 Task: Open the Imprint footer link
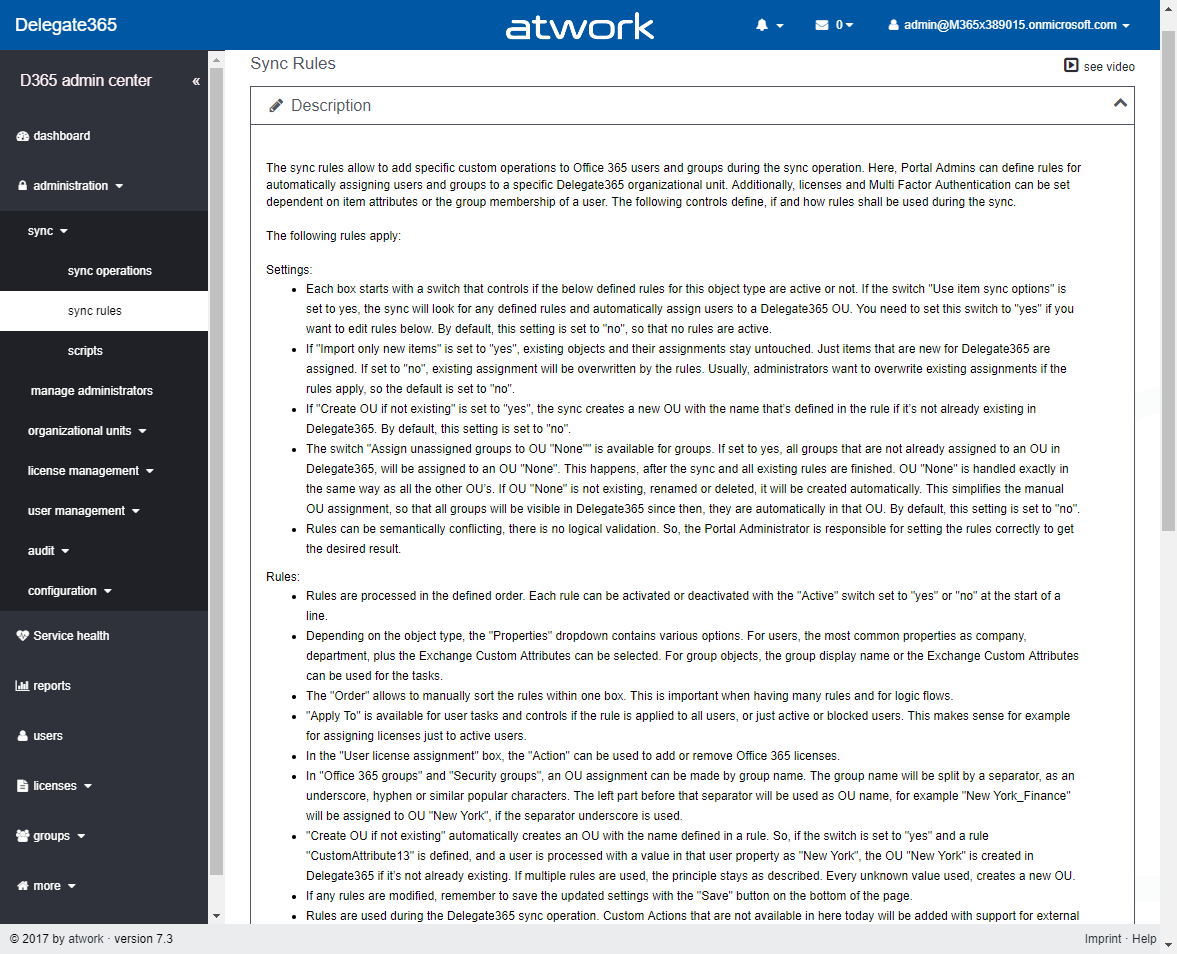click(1103, 938)
